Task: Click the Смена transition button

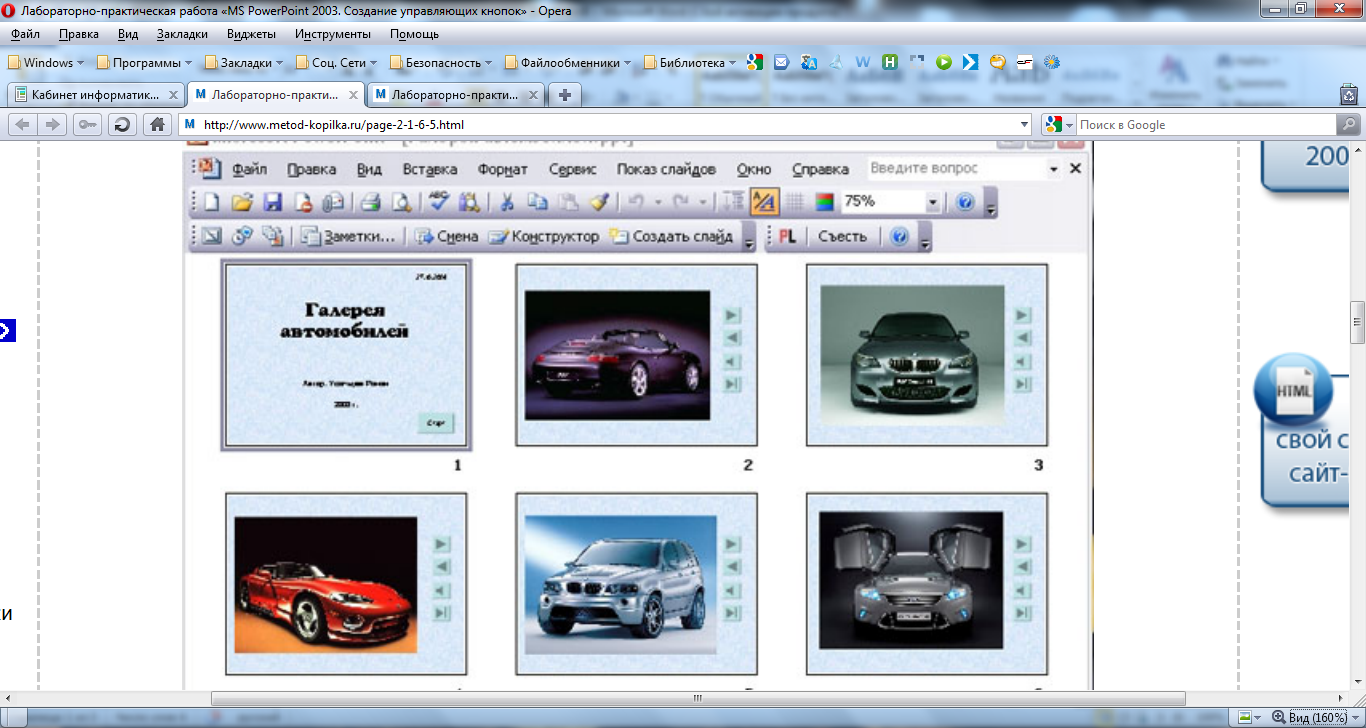Action: (x=447, y=237)
